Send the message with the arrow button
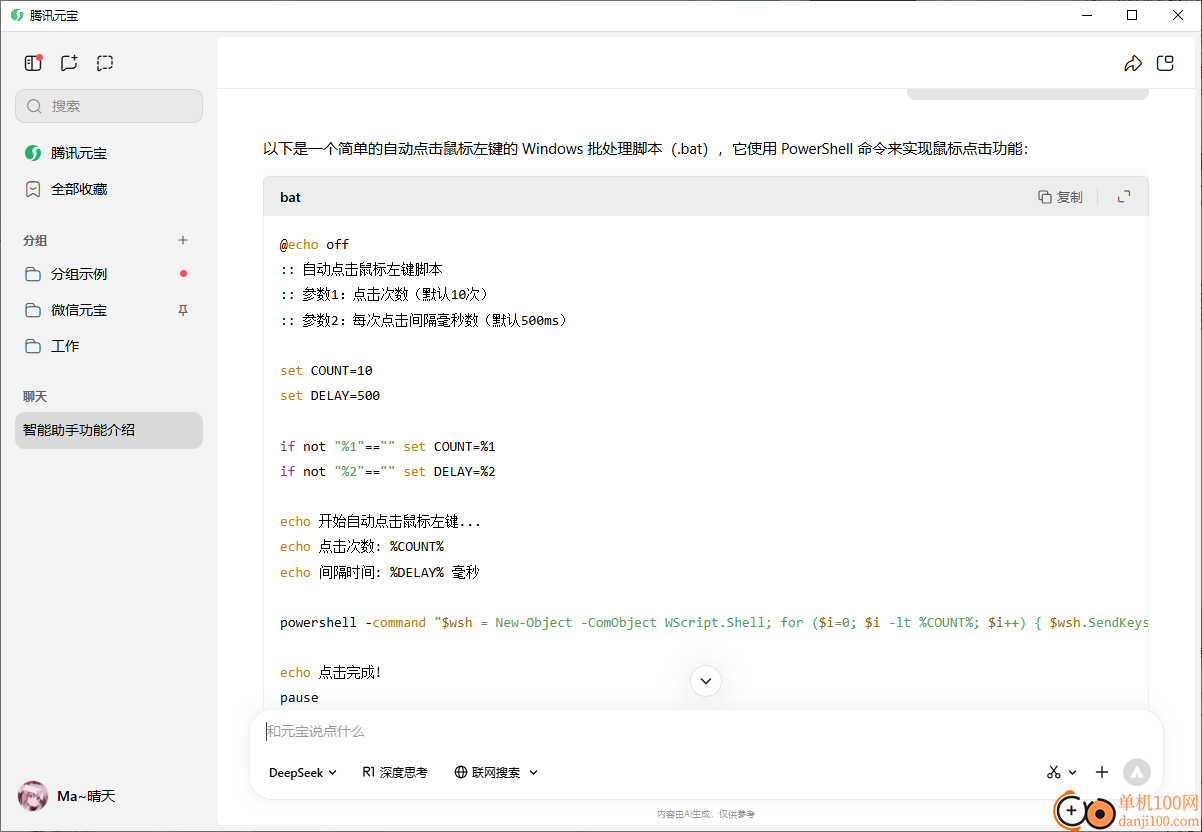Screen dimensions: 1202x832 point(1137,772)
